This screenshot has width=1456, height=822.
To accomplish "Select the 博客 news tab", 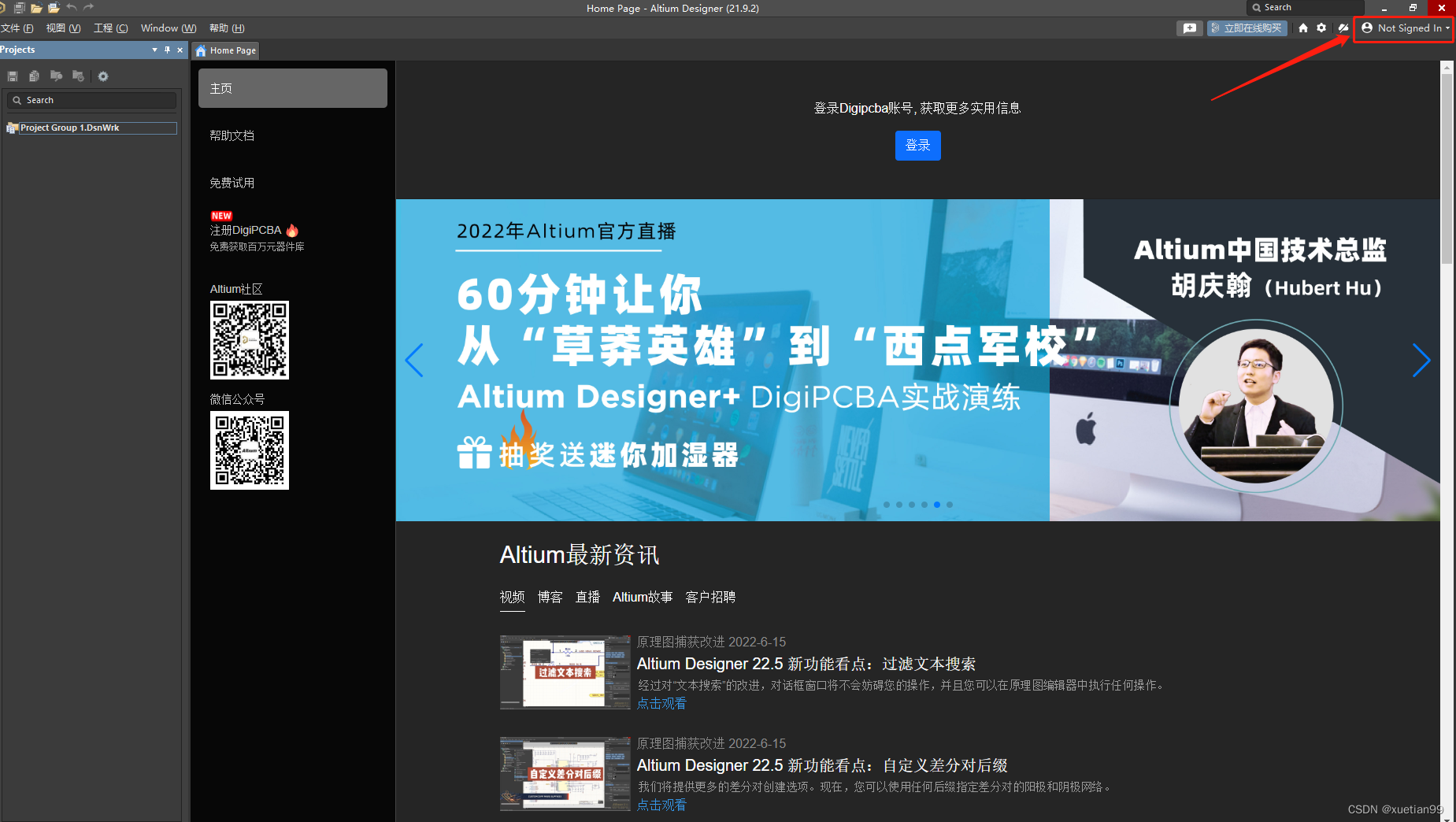I will [550, 597].
